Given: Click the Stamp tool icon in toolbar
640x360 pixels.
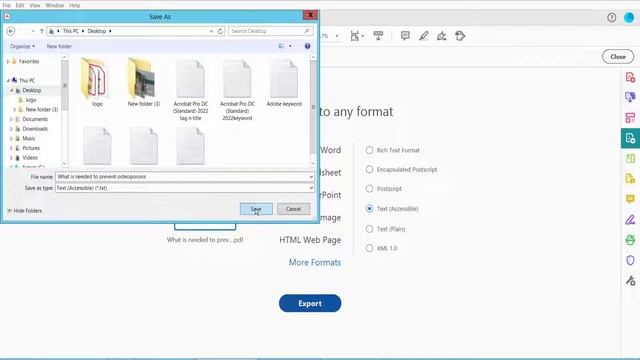Looking at the screenshot, I should coord(460,36).
